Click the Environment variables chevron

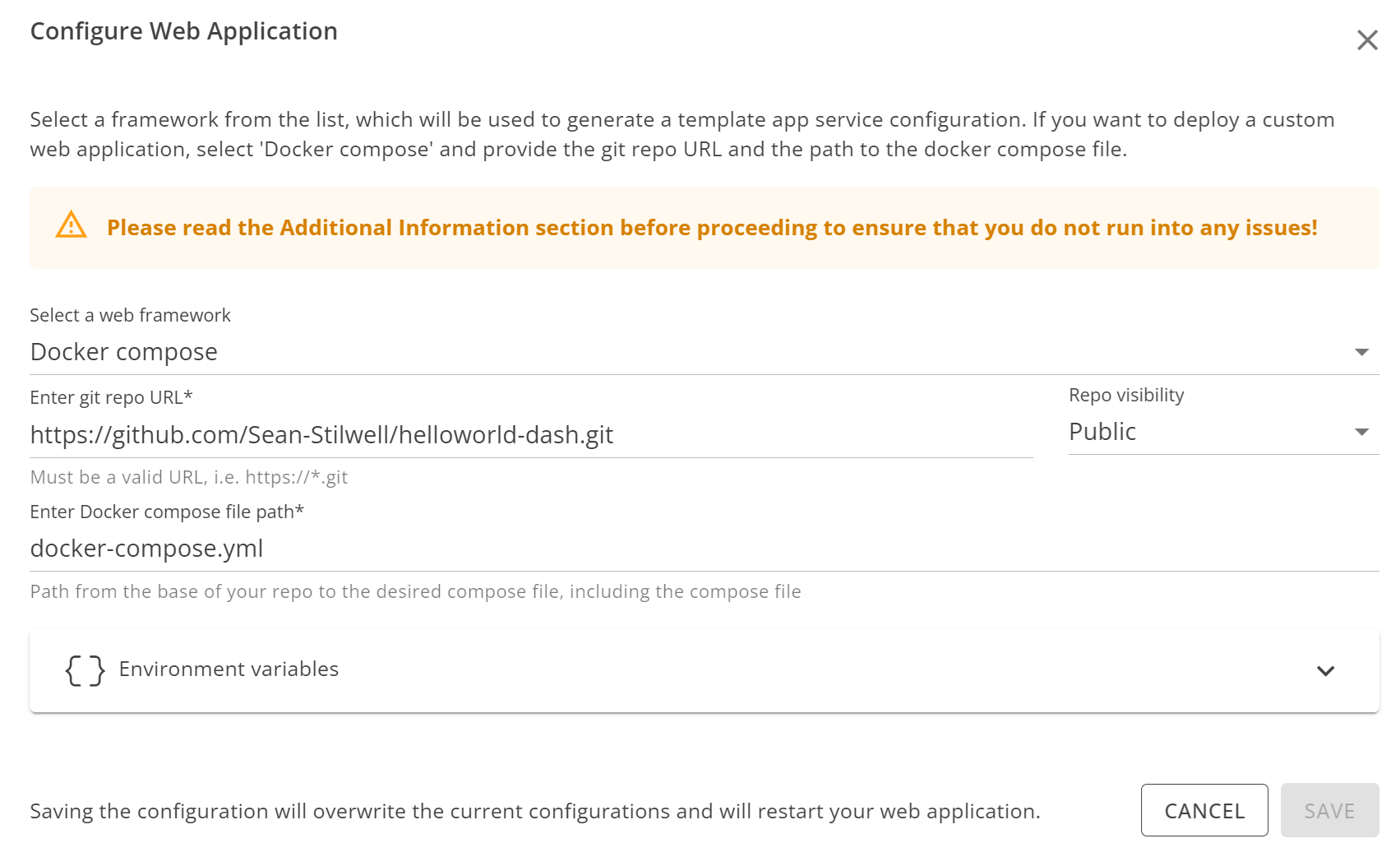coord(1326,671)
